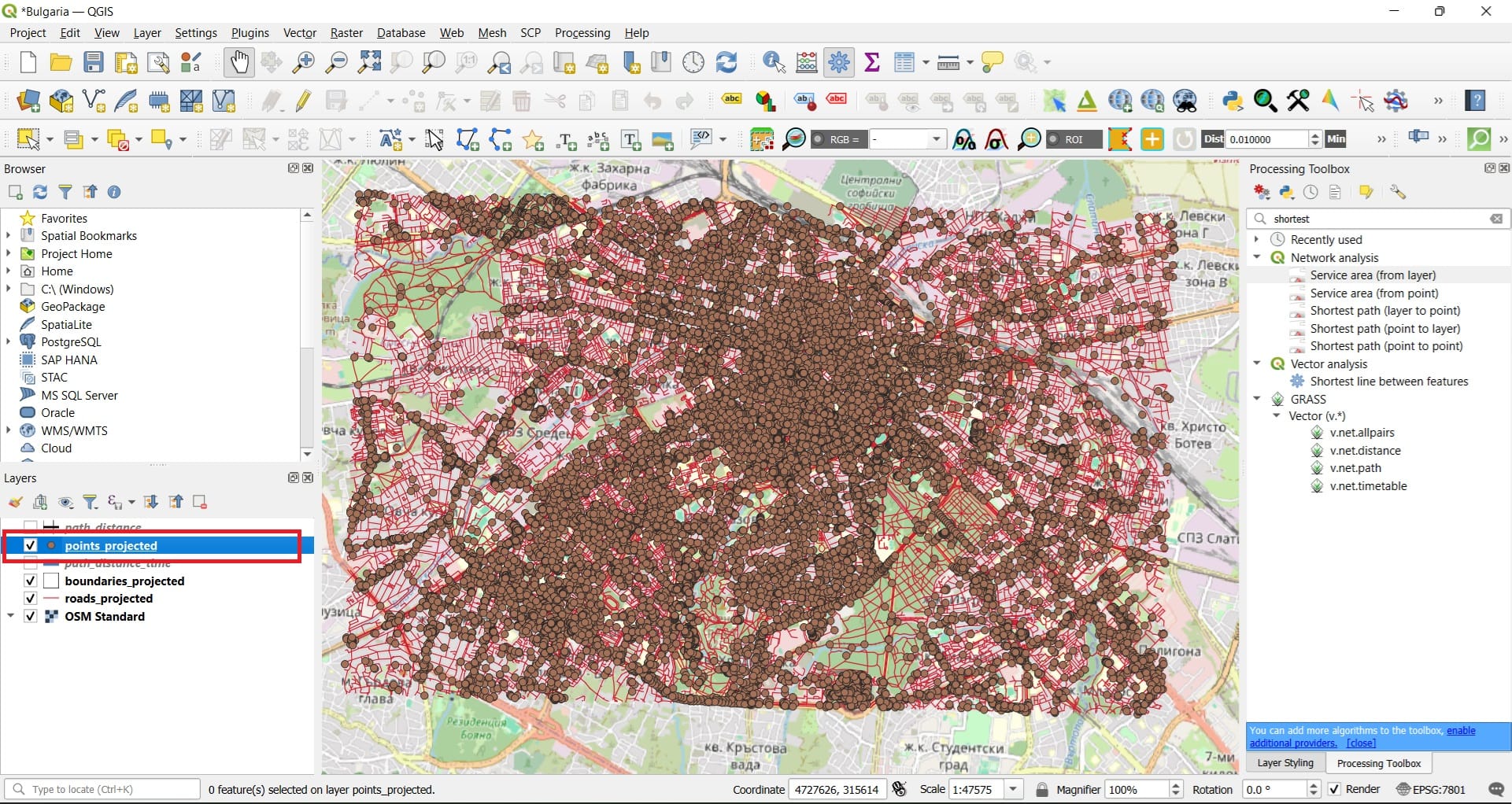Switch to the Processing Toolbox tab
This screenshot has height=804, width=1512.
point(1379,763)
